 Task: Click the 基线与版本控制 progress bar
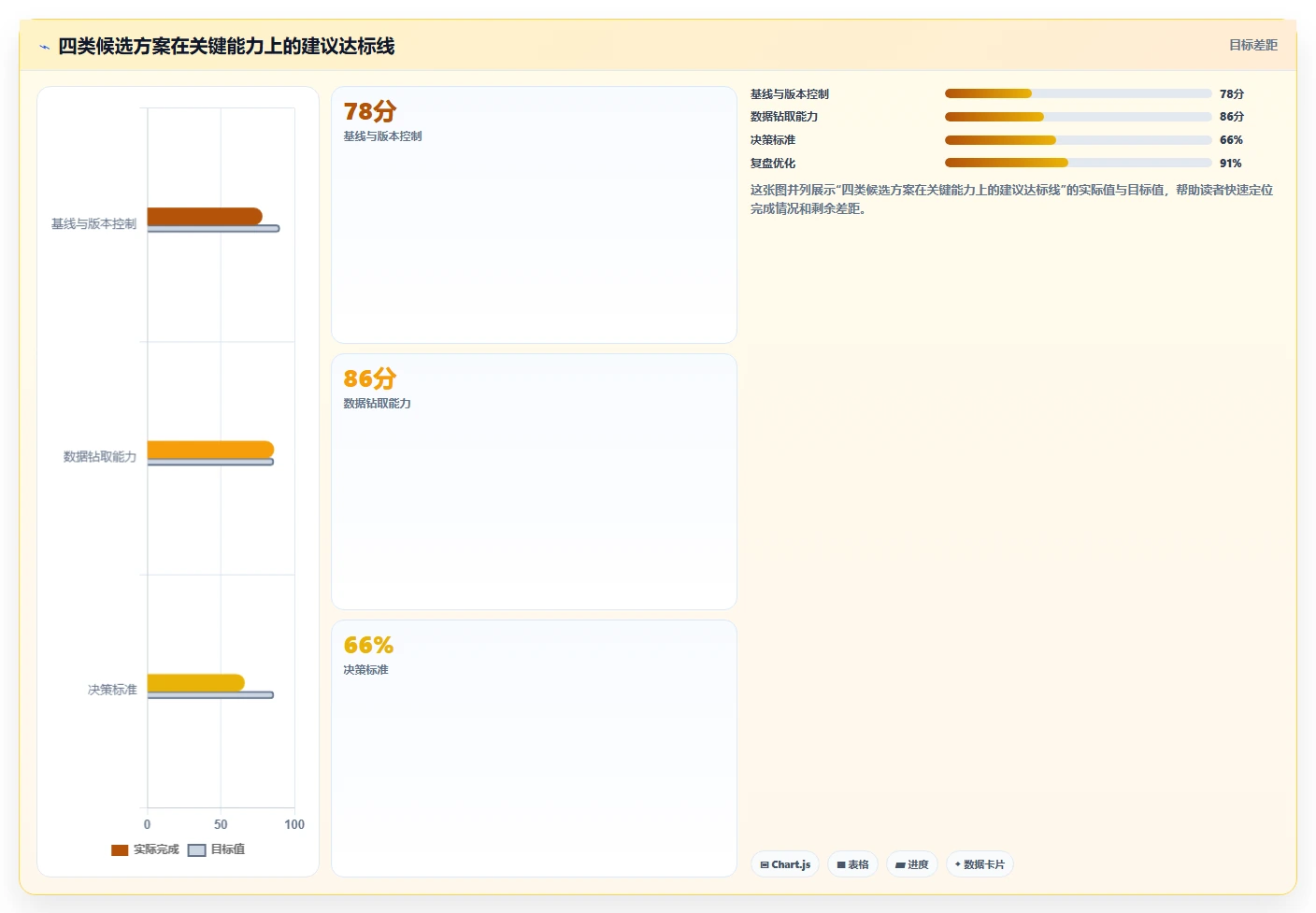[x=1078, y=93]
